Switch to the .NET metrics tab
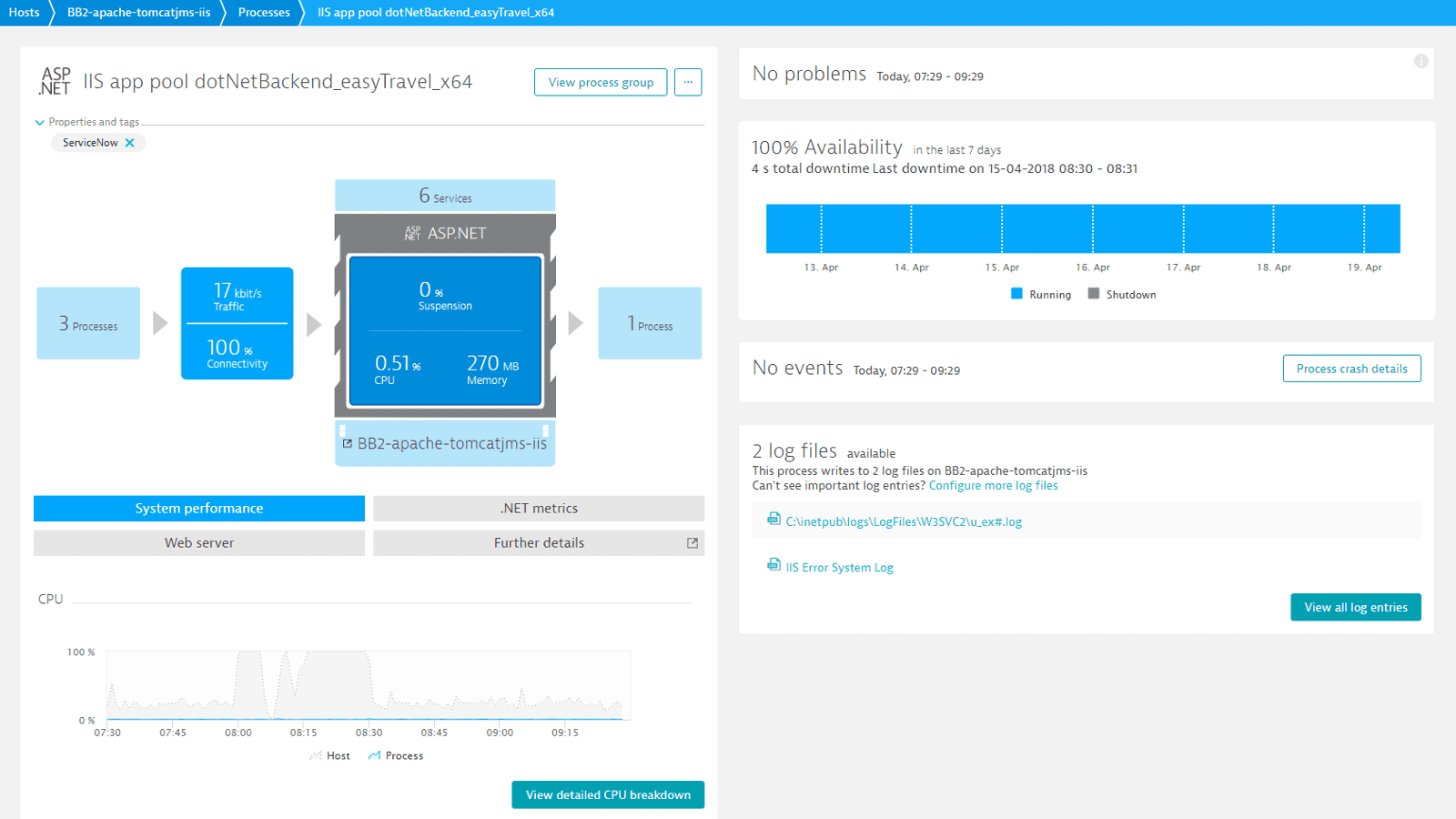Viewport: 1456px width, 819px height. (539, 509)
